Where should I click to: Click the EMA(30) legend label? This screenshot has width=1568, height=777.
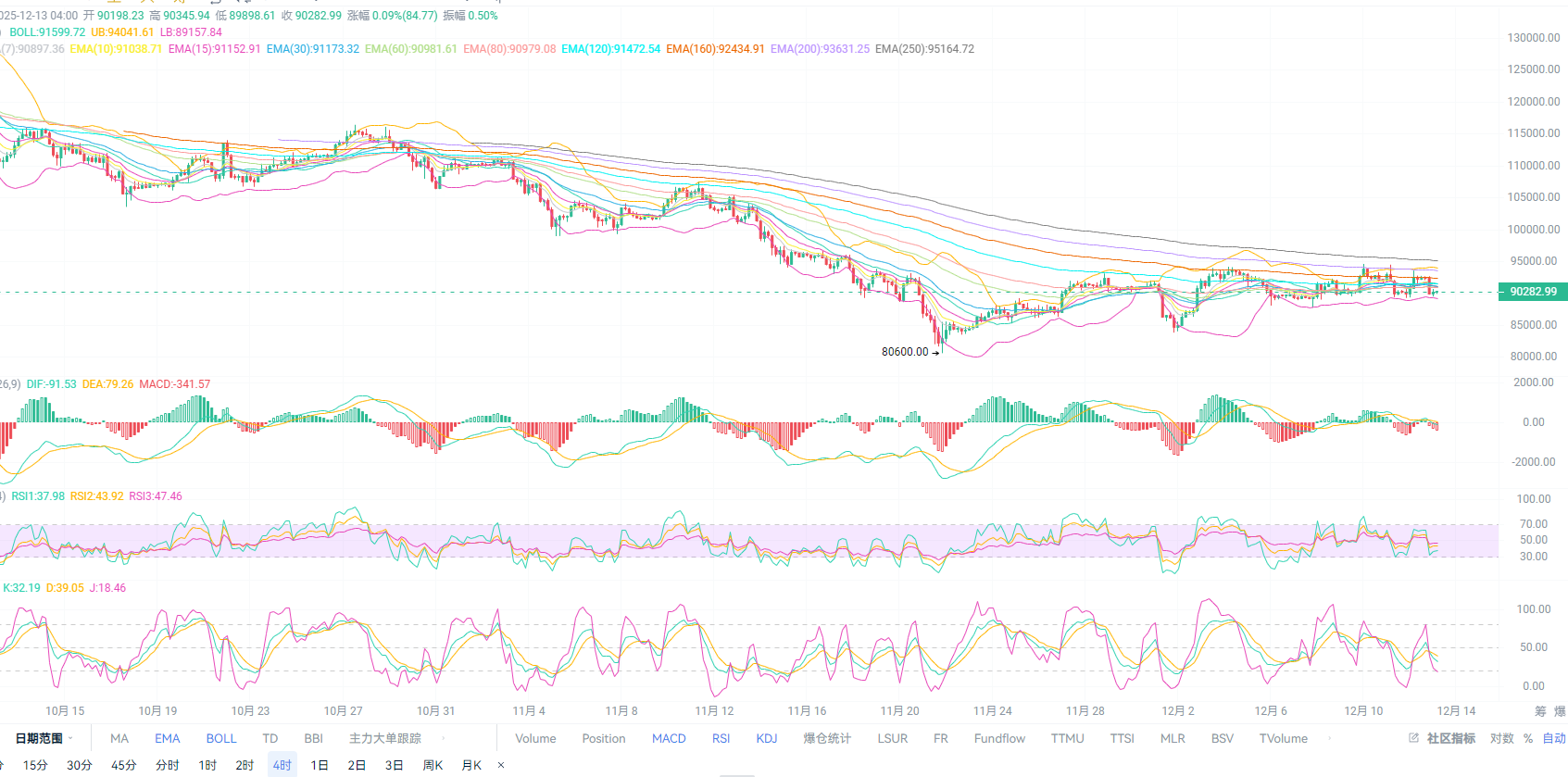(x=312, y=49)
